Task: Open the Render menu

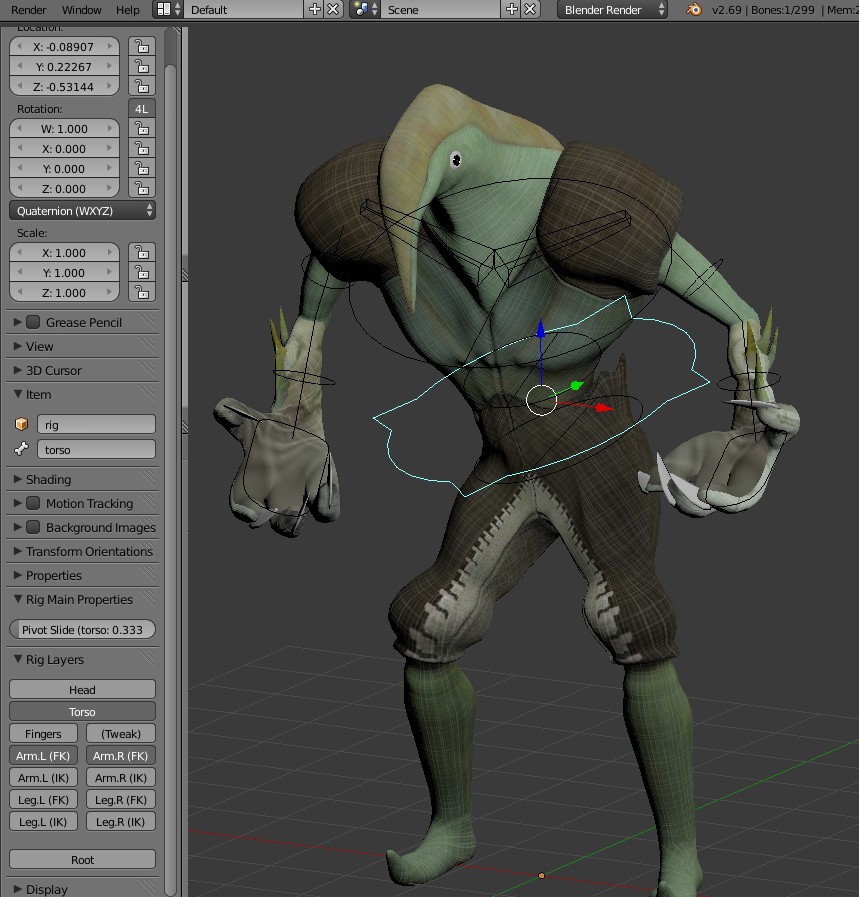Action: click(x=28, y=9)
